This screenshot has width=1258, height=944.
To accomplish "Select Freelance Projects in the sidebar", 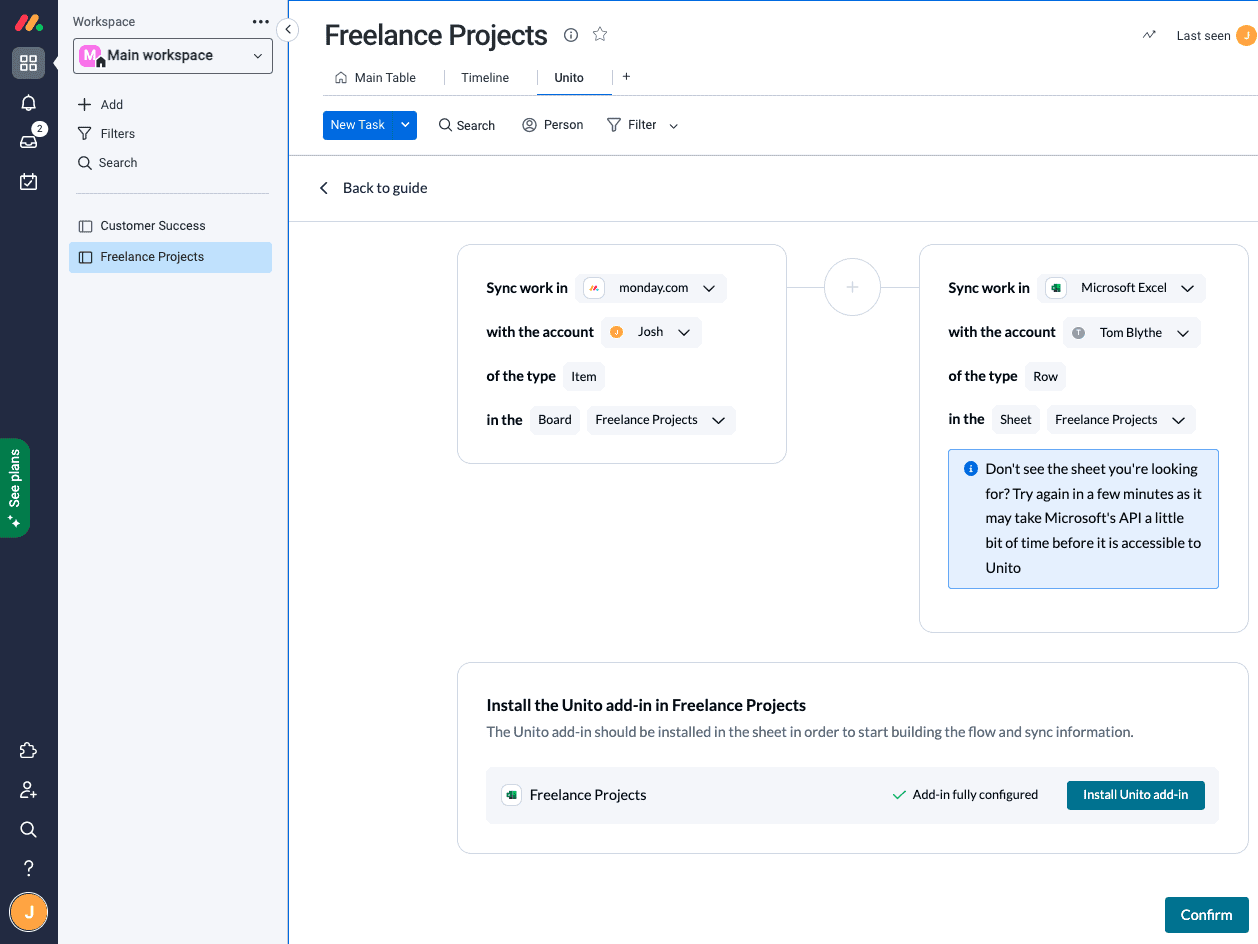I will point(170,257).
